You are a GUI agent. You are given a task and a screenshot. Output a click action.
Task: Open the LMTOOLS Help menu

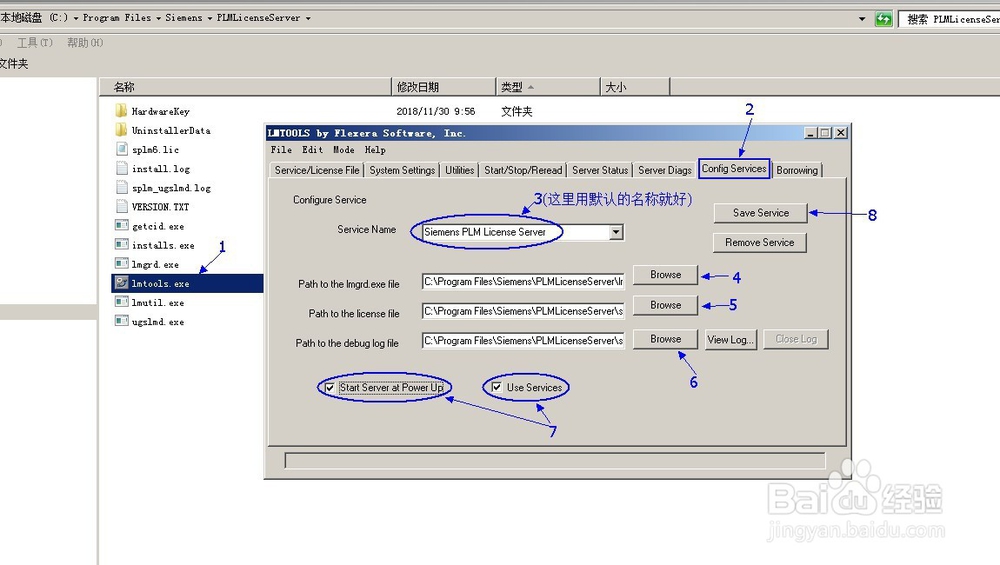click(x=375, y=150)
